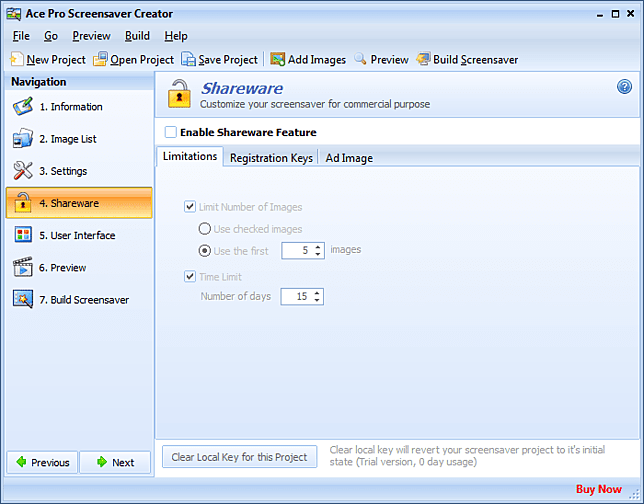Enable the Shareware Feature checkbox
This screenshot has height=504, width=644.
click(x=170, y=132)
